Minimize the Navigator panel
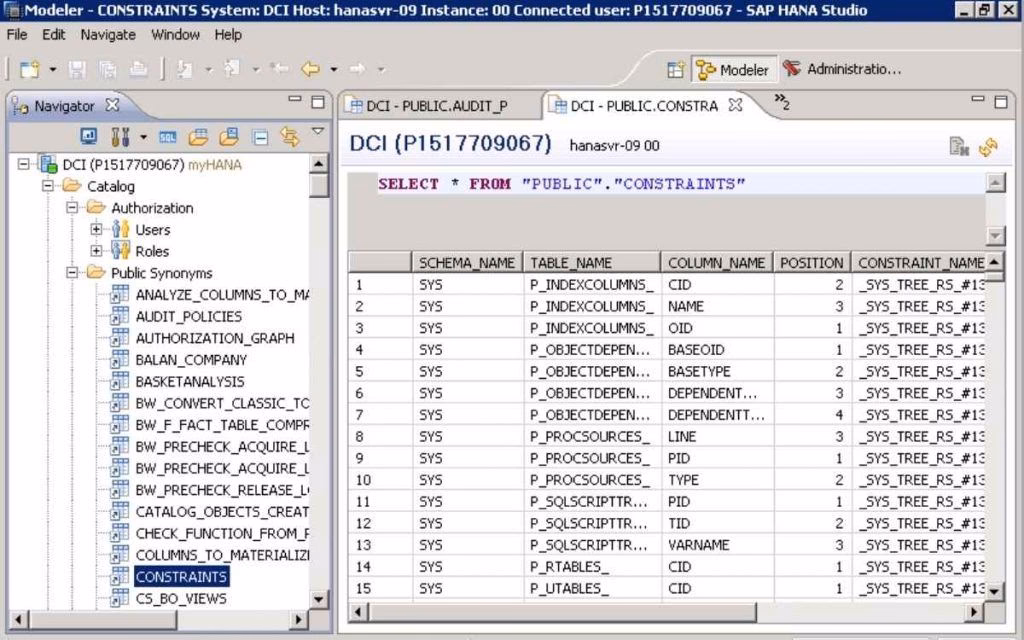This screenshot has width=1024, height=640. 295,99
